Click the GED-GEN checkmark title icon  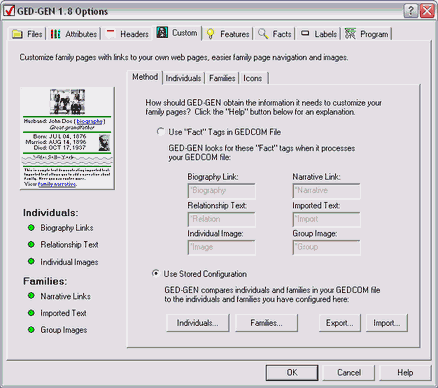9,11
